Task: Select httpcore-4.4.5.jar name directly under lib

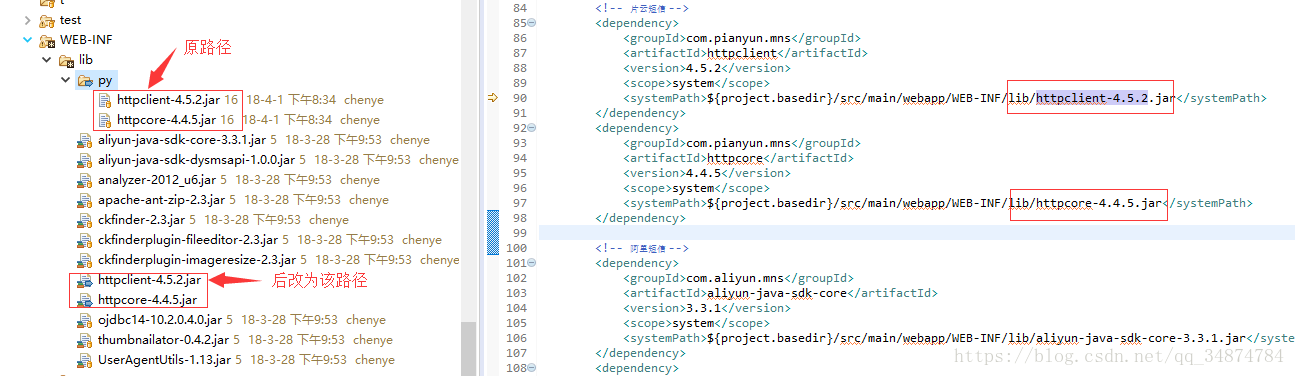Action: pyautogui.click(x=148, y=299)
